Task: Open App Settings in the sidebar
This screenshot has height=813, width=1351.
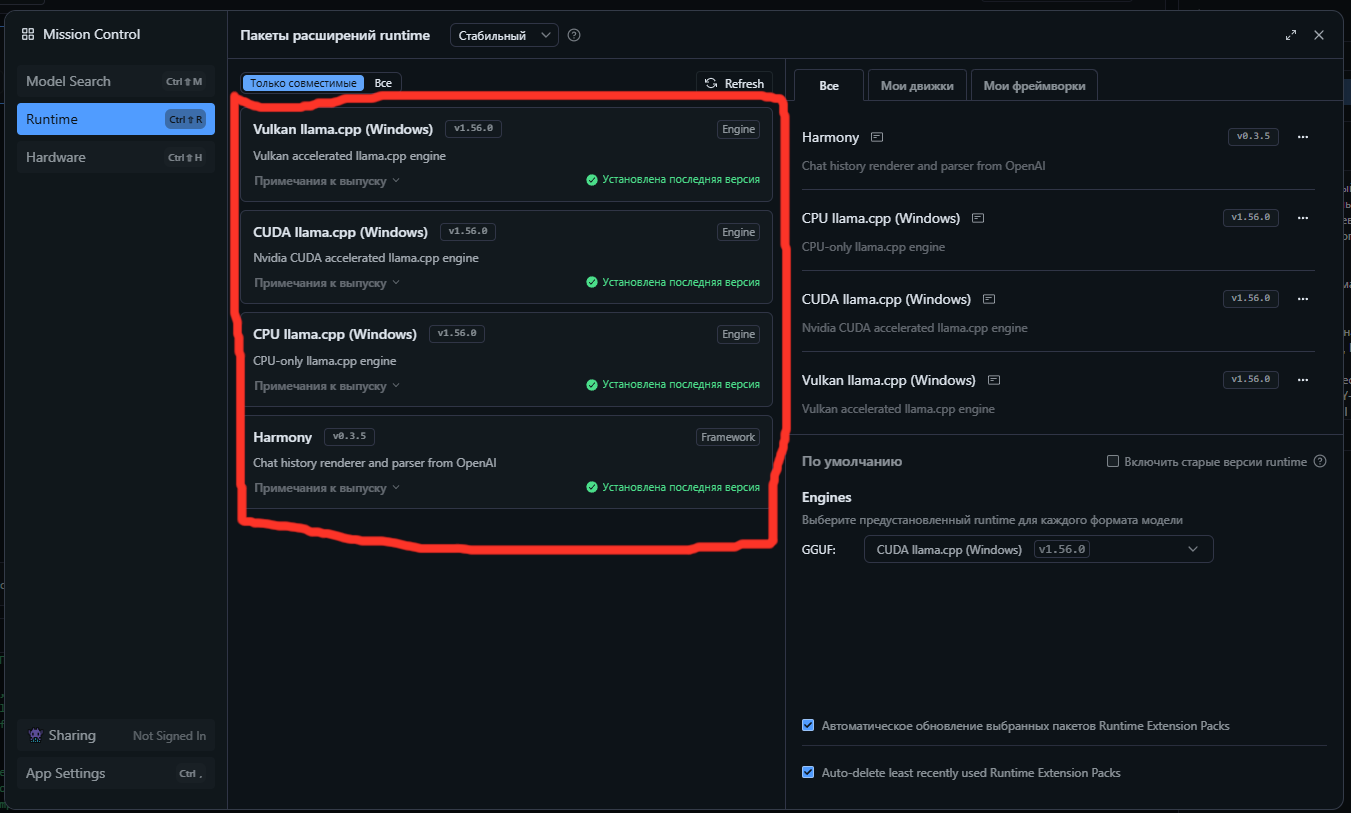Action: click(116, 773)
